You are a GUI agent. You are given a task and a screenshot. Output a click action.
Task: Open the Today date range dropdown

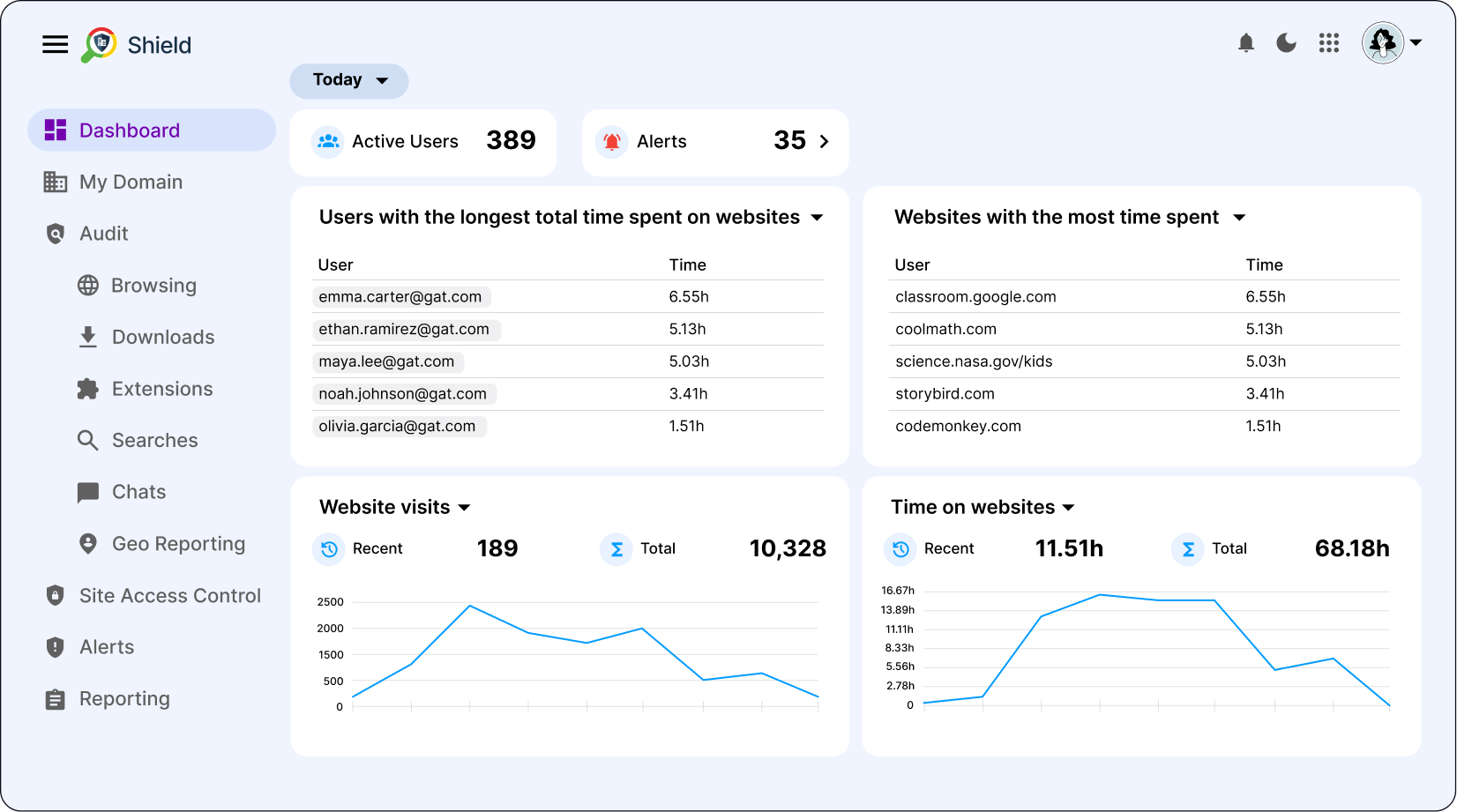pos(349,80)
